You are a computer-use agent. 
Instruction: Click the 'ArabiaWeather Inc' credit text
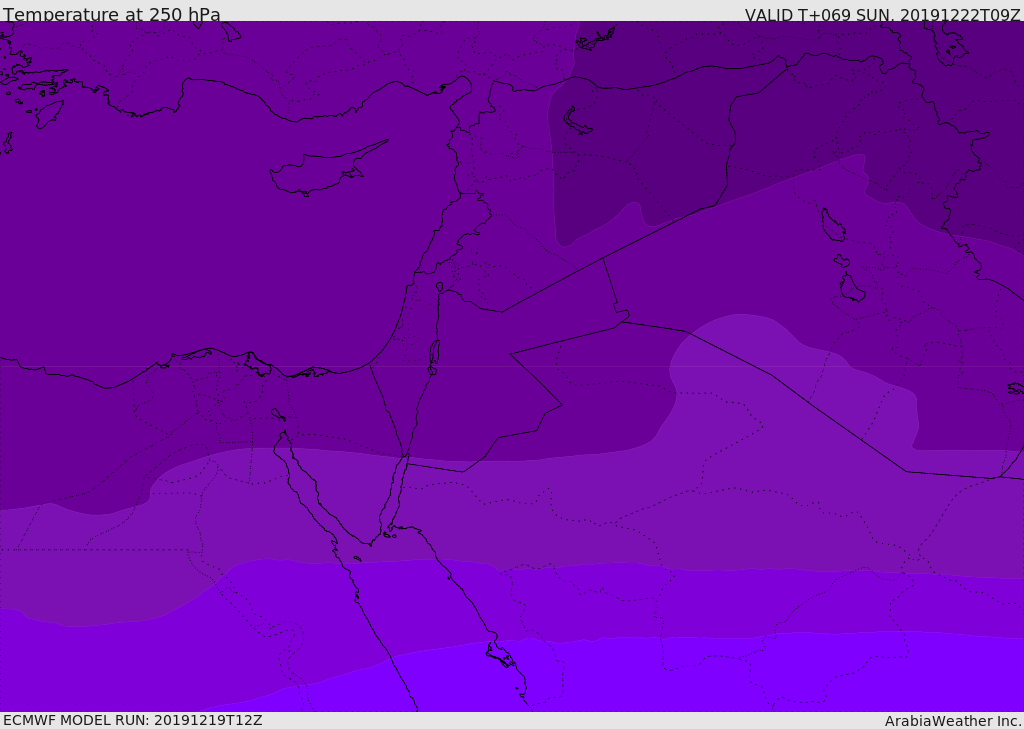pyautogui.click(x=952, y=721)
